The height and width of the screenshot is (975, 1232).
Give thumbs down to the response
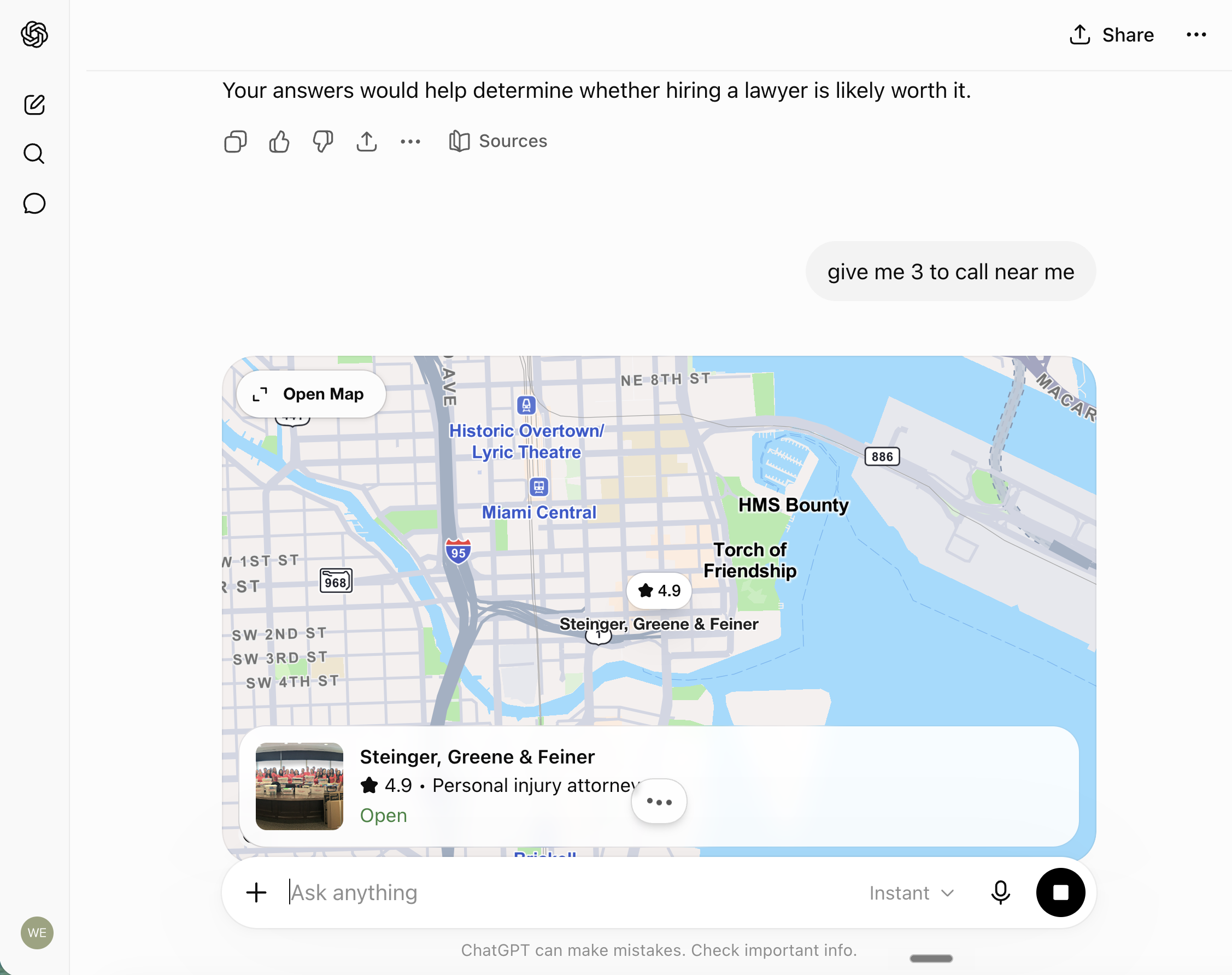[x=323, y=142]
